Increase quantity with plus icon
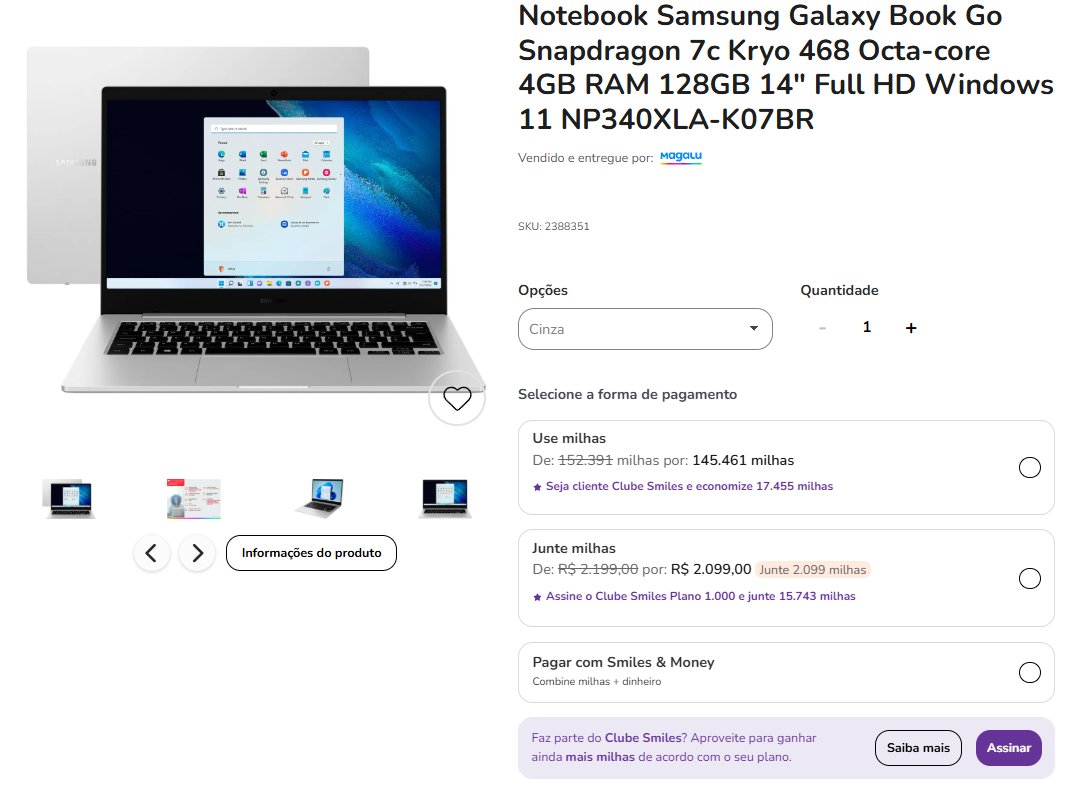The image size is (1067, 785). coord(911,329)
